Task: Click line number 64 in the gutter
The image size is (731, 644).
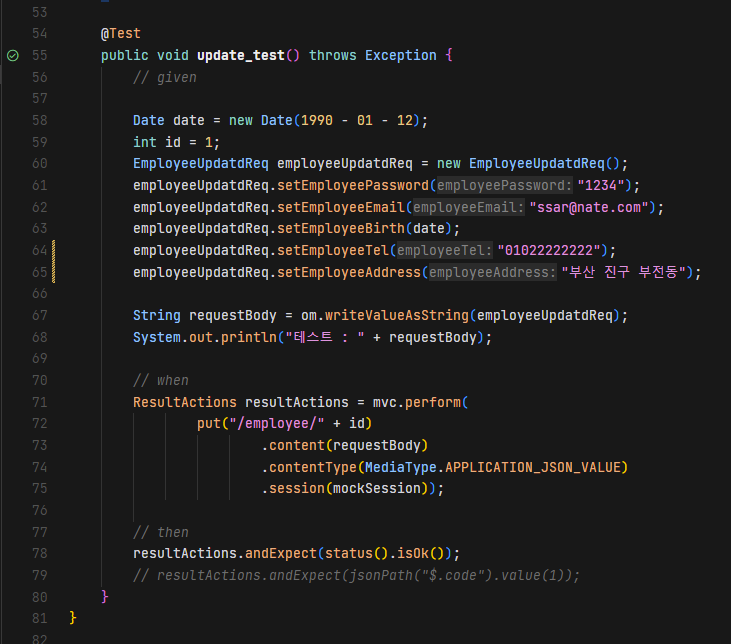Action: (x=40, y=250)
